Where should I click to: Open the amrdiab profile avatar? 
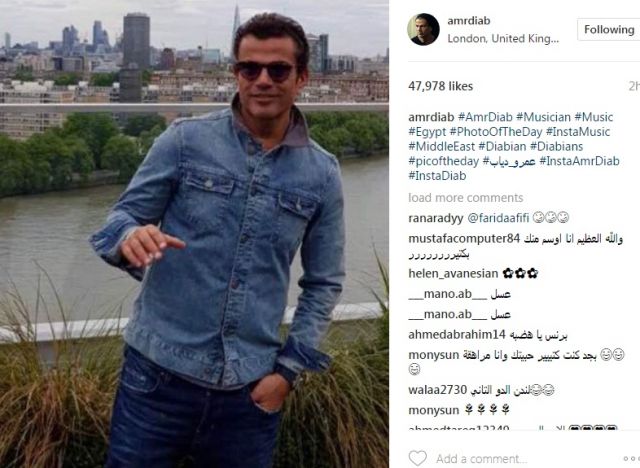[423, 29]
